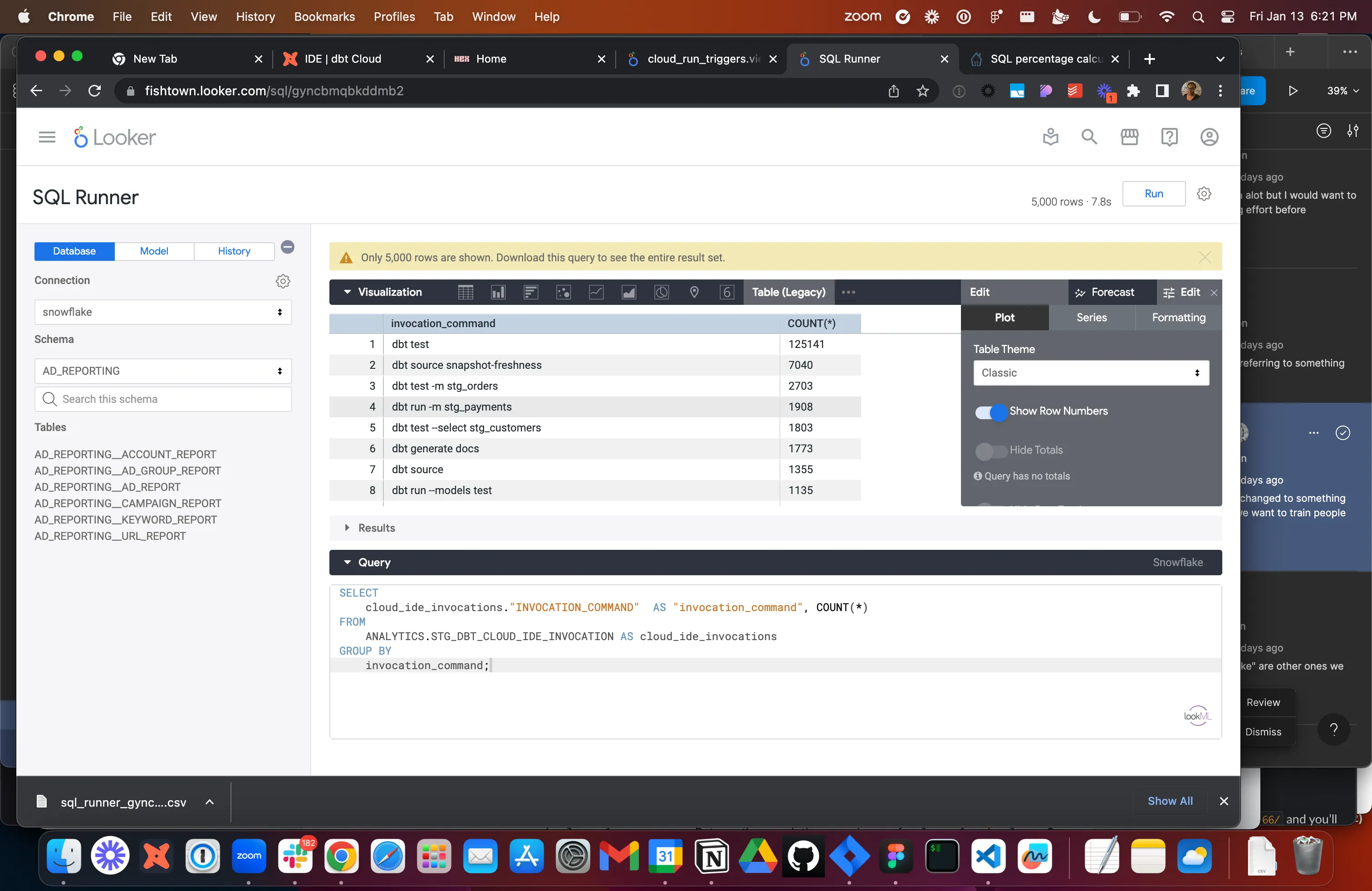
Task: Collapse the Query section
Action: tap(347, 563)
